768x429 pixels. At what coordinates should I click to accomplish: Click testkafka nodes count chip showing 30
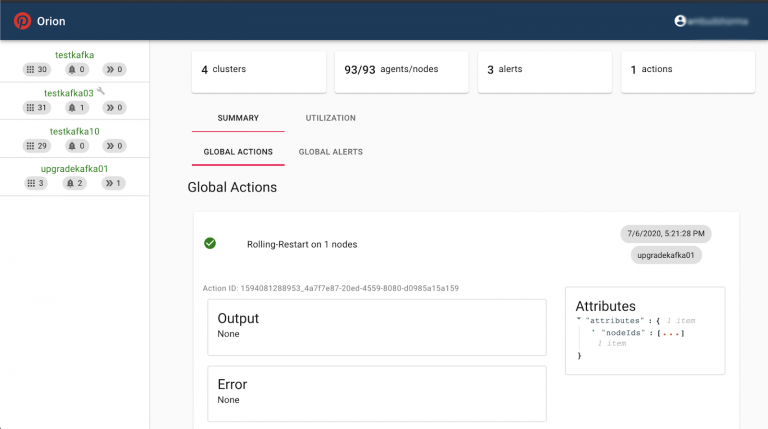coord(37,69)
